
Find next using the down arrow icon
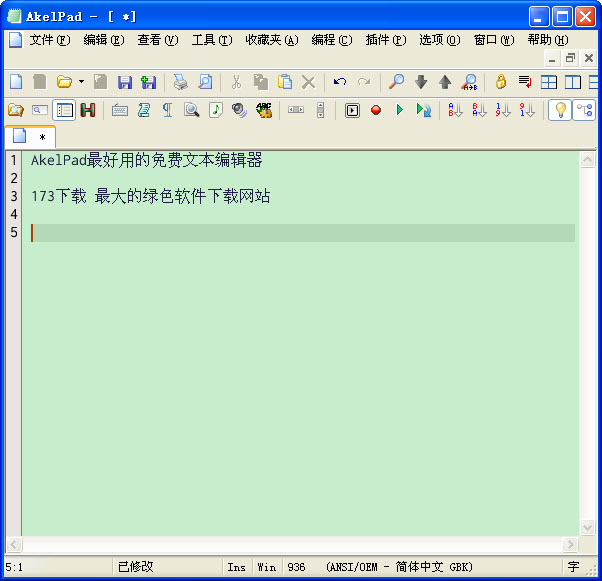pyautogui.click(x=421, y=82)
